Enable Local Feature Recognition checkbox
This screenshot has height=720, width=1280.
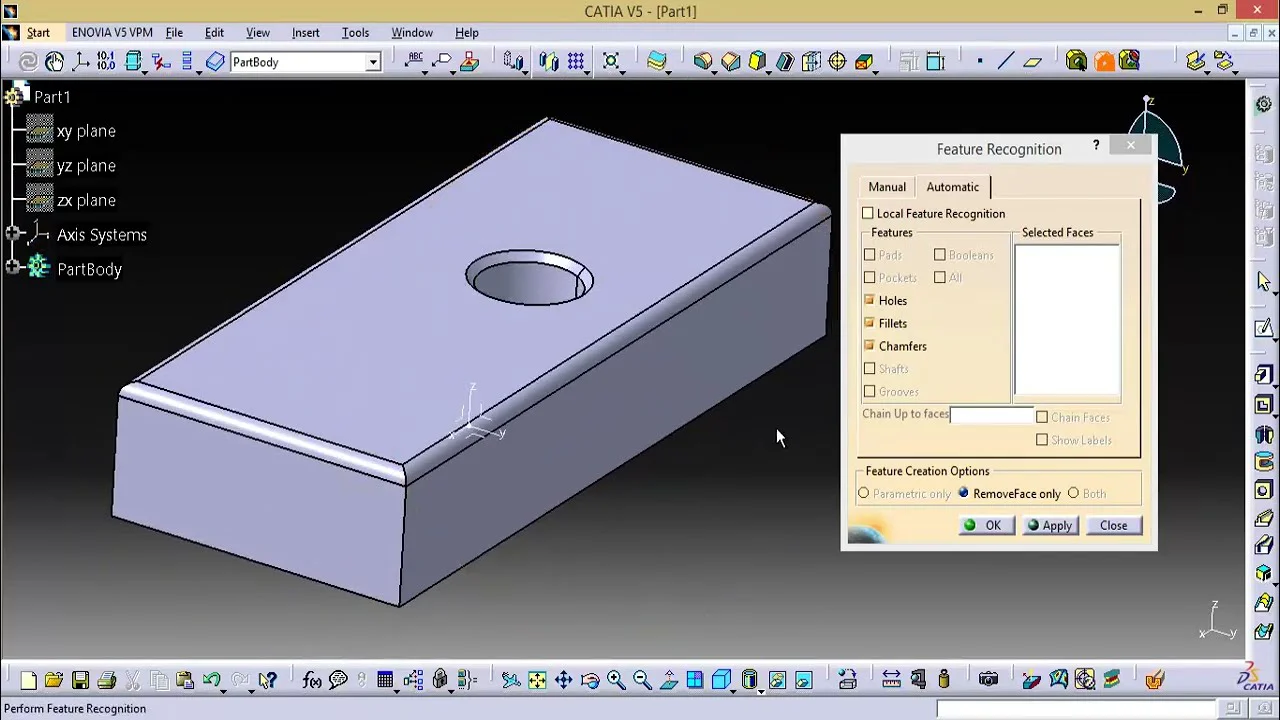click(868, 214)
